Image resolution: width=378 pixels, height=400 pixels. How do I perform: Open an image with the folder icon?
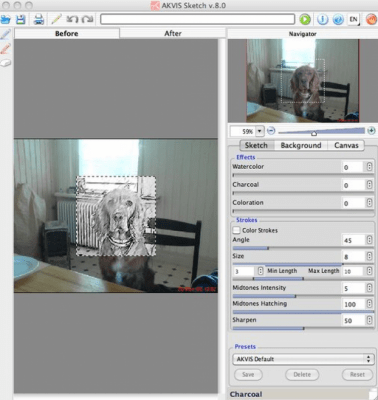coord(5,19)
